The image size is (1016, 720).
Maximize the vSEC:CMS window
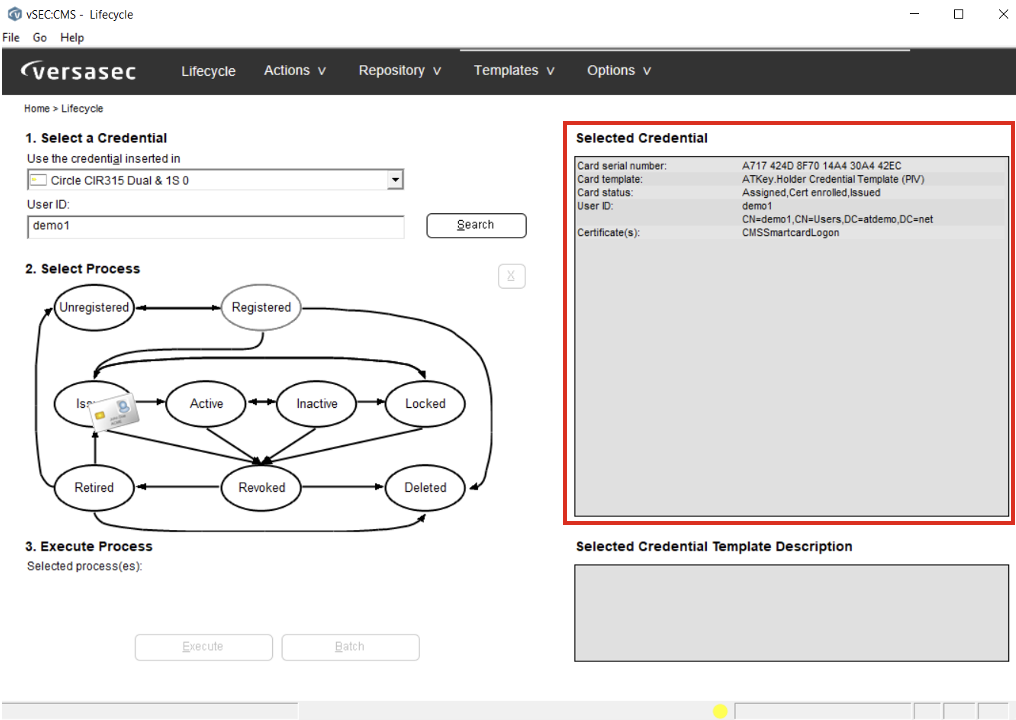click(x=958, y=14)
